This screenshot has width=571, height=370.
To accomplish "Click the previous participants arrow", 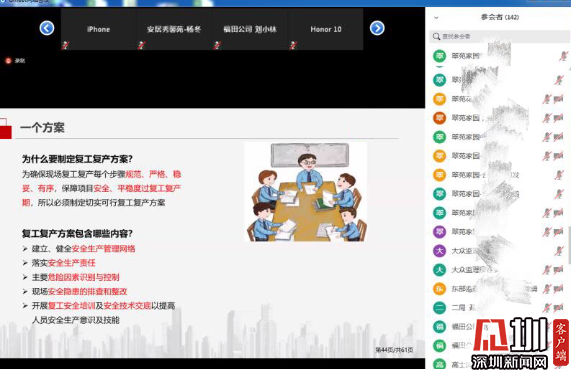I will click(x=47, y=28).
